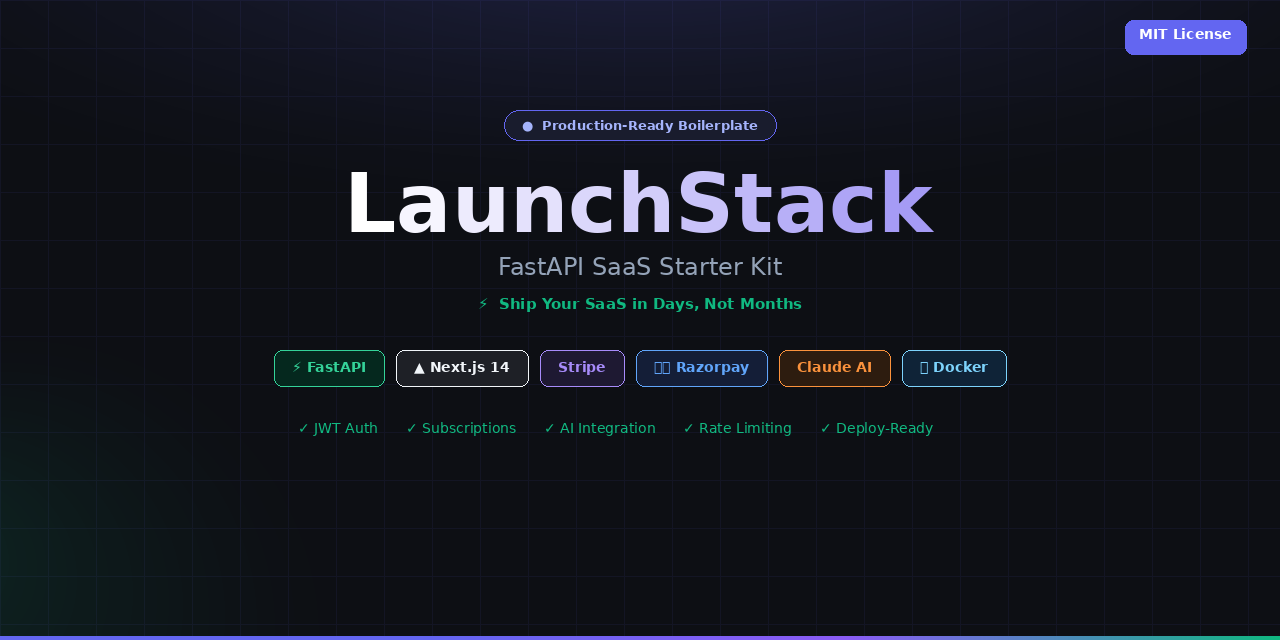Click the Razorpay badge icon
The height and width of the screenshot is (640, 1280).
(x=663, y=368)
